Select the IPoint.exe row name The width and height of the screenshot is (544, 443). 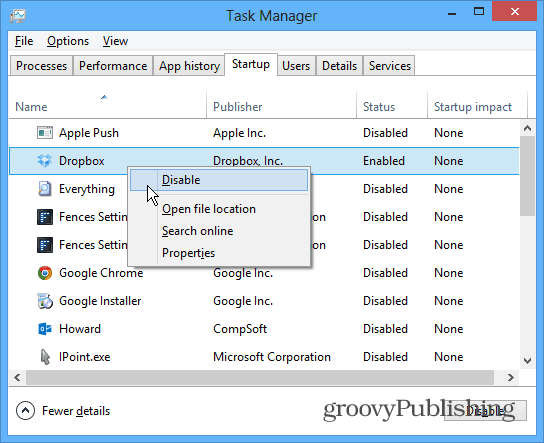click(x=84, y=357)
